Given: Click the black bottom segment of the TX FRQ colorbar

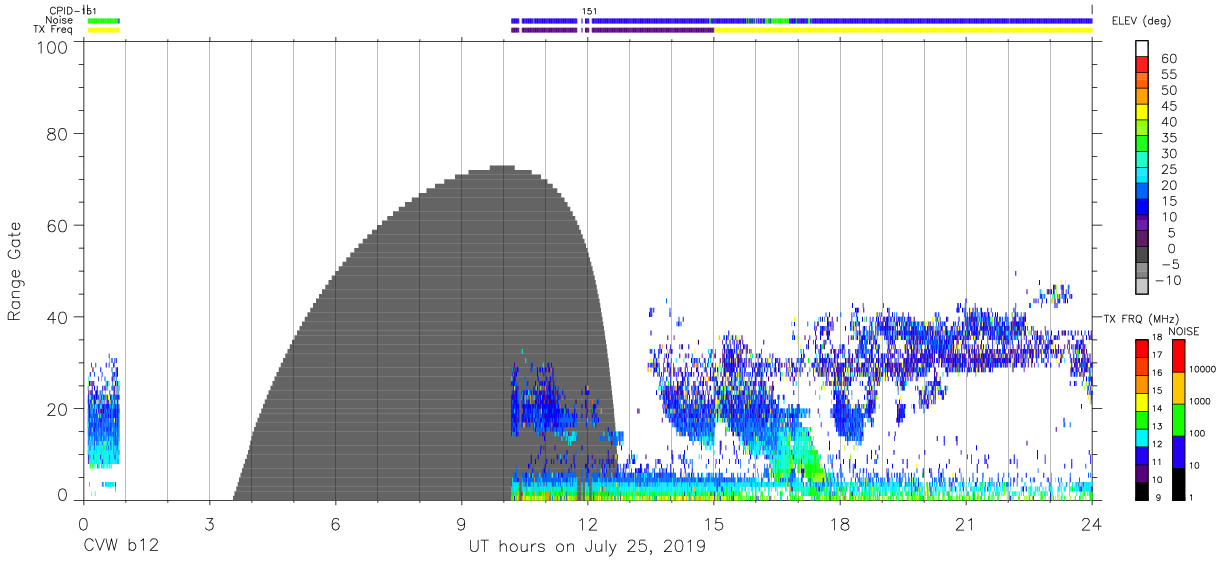Looking at the screenshot, I should click(x=1140, y=490).
